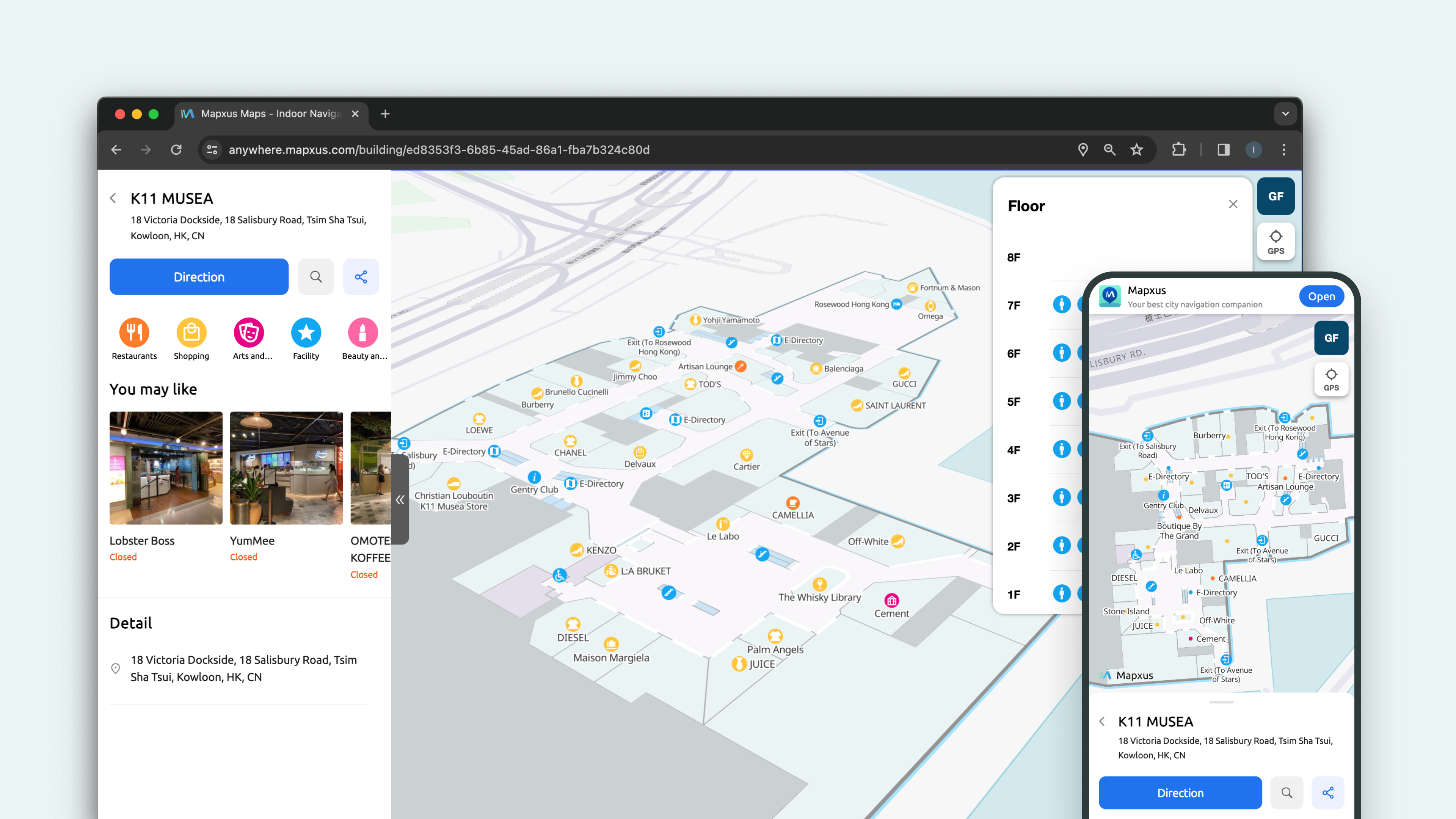
Task: Tap the GF floor button on phone
Action: [1331, 338]
